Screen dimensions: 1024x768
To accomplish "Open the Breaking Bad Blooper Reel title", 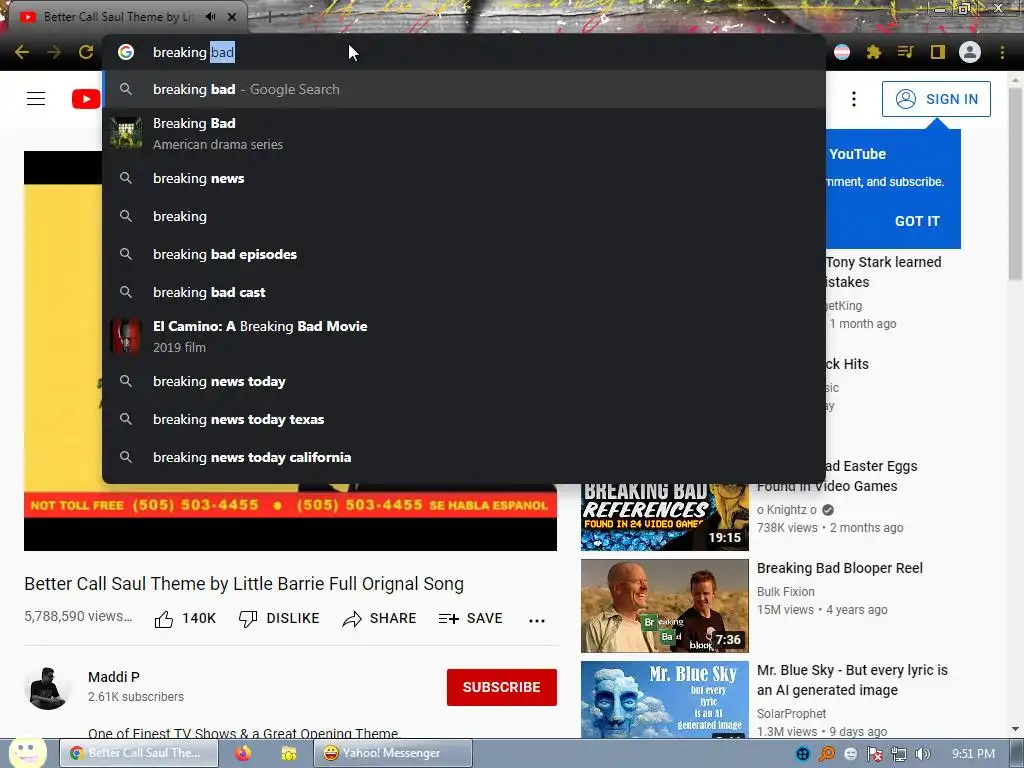I will pyautogui.click(x=839, y=568).
